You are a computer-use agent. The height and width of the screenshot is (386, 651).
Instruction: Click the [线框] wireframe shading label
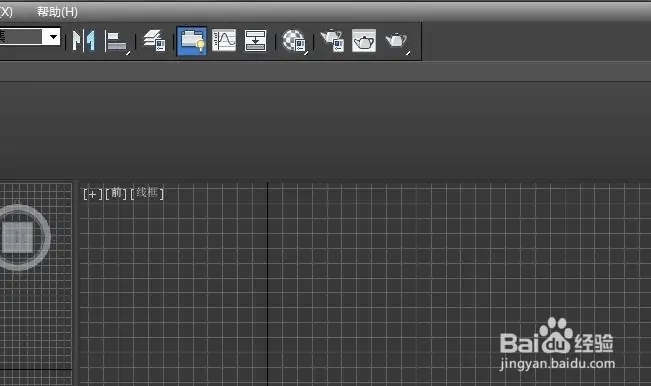(147, 193)
